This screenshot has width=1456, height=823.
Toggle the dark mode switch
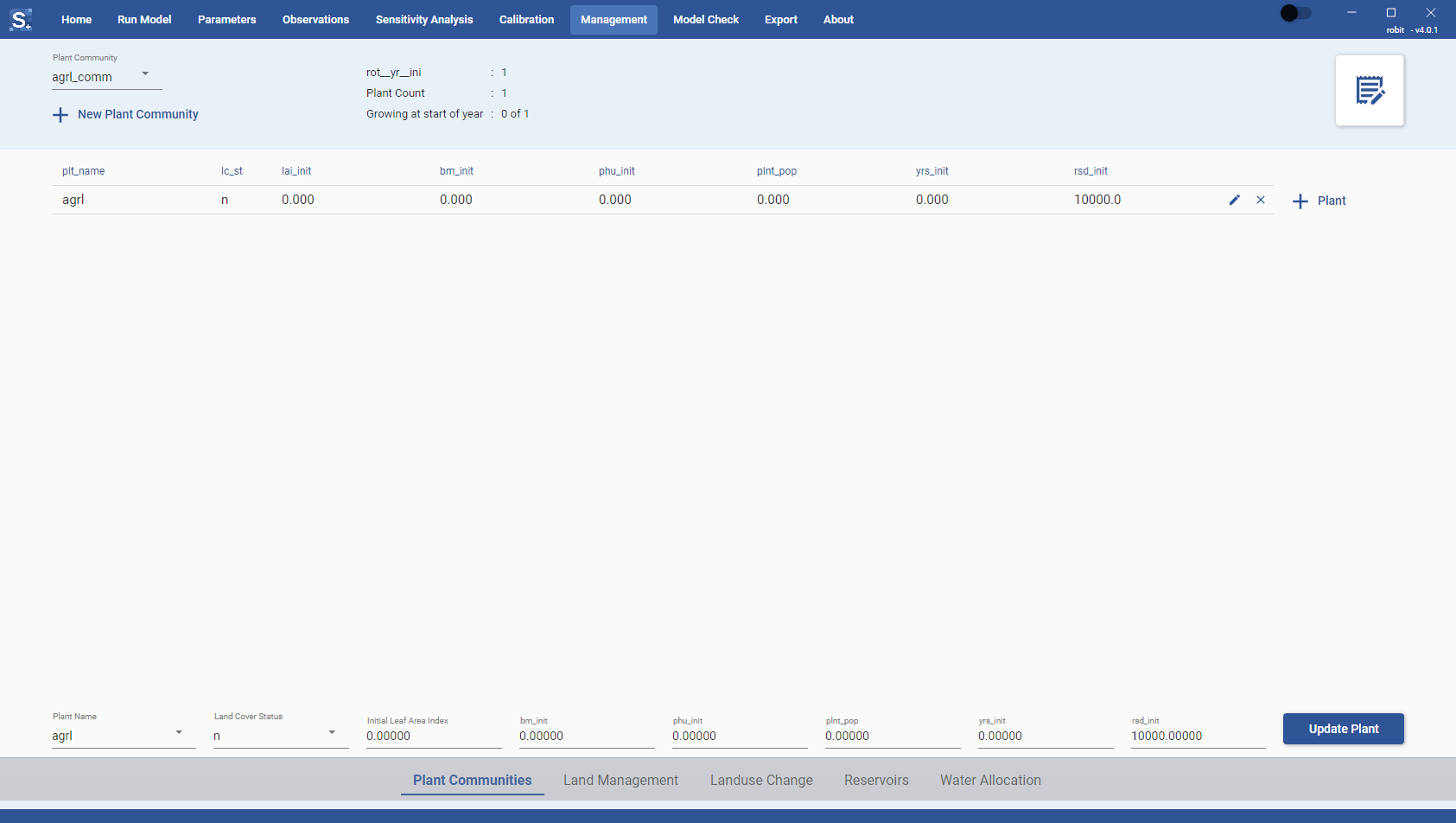[1295, 13]
